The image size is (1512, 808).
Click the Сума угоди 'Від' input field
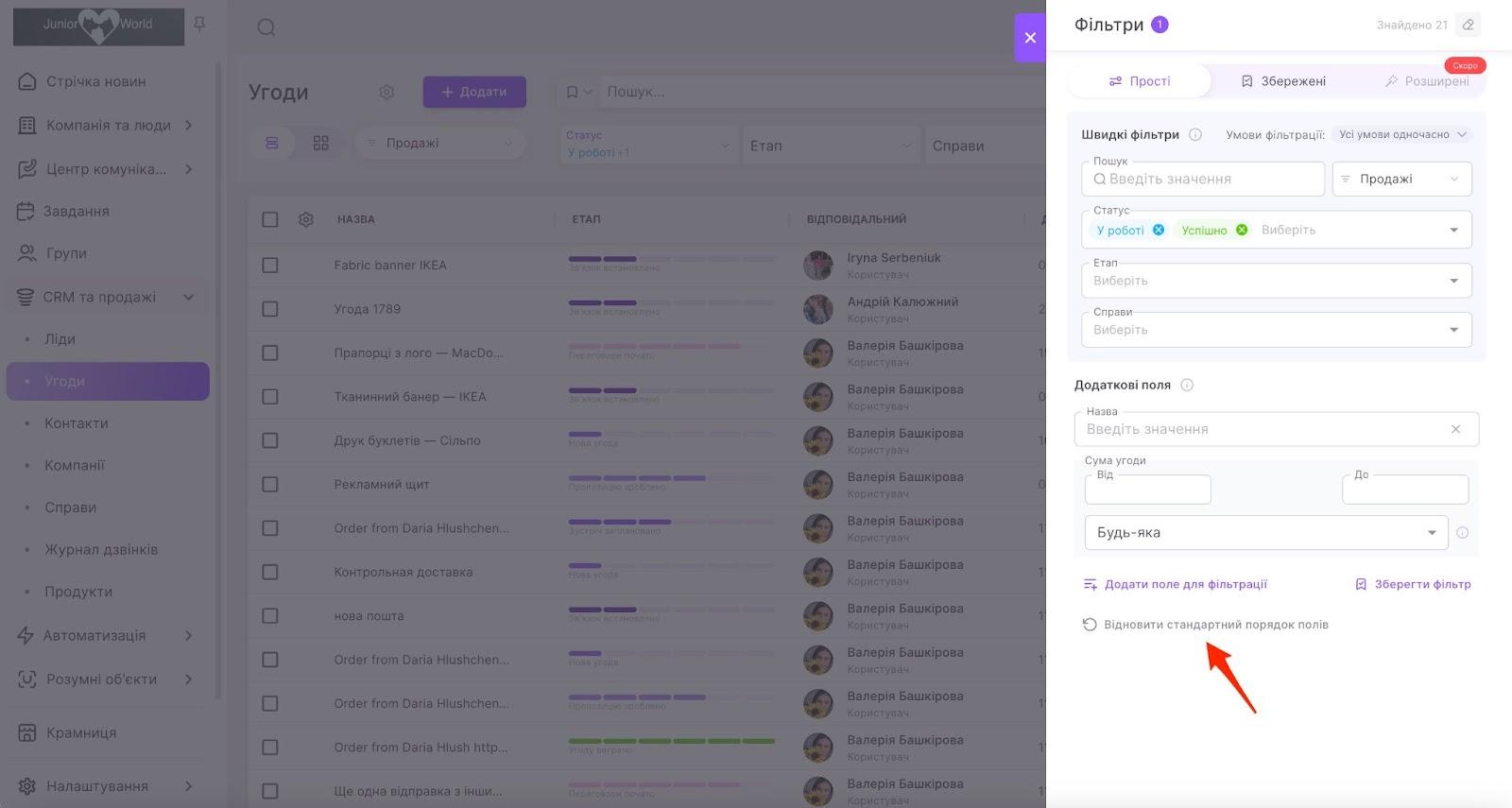coord(1147,490)
